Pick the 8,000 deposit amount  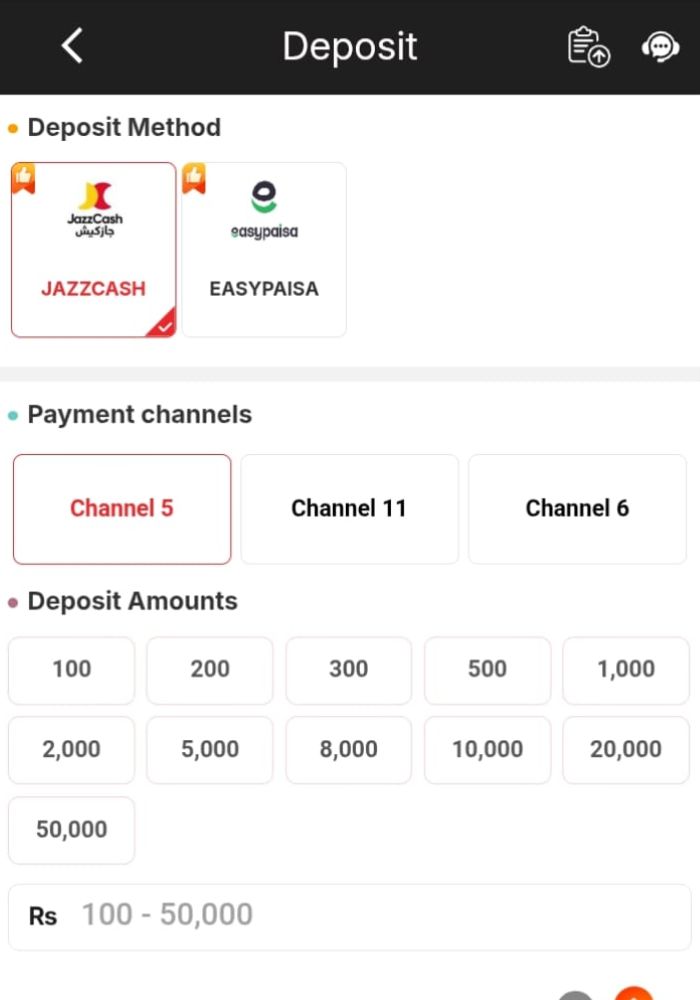click(349, 750)
